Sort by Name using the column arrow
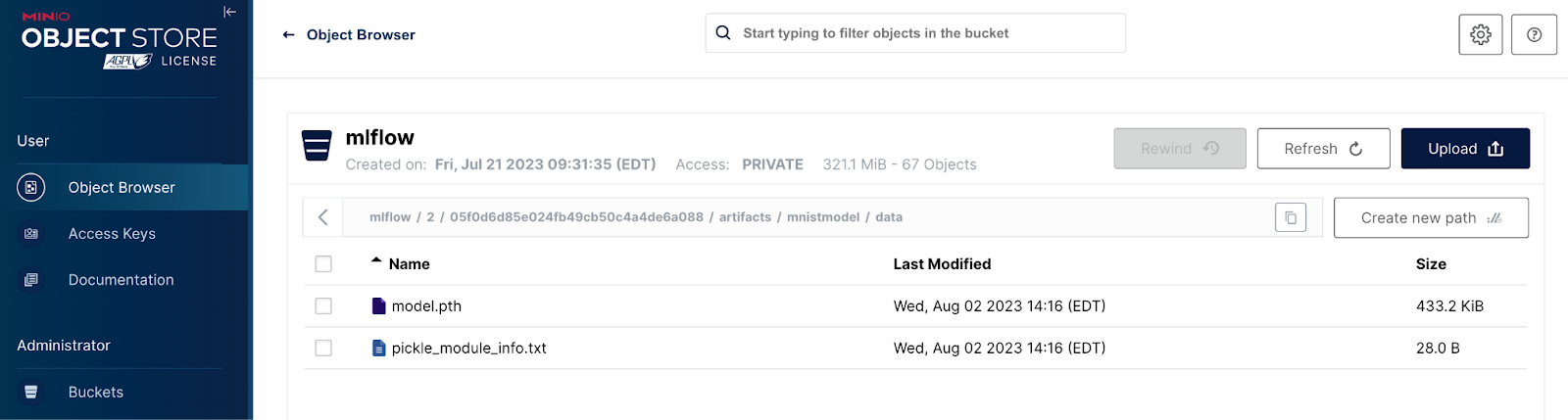The height and width of the screenshot is (420, 1568). (x=376, y=261)
